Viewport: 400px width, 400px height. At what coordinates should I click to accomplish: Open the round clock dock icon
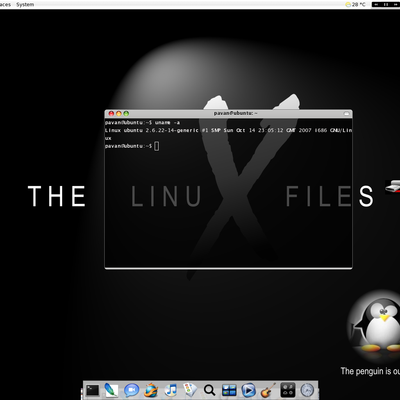click(x=307, y=390)
